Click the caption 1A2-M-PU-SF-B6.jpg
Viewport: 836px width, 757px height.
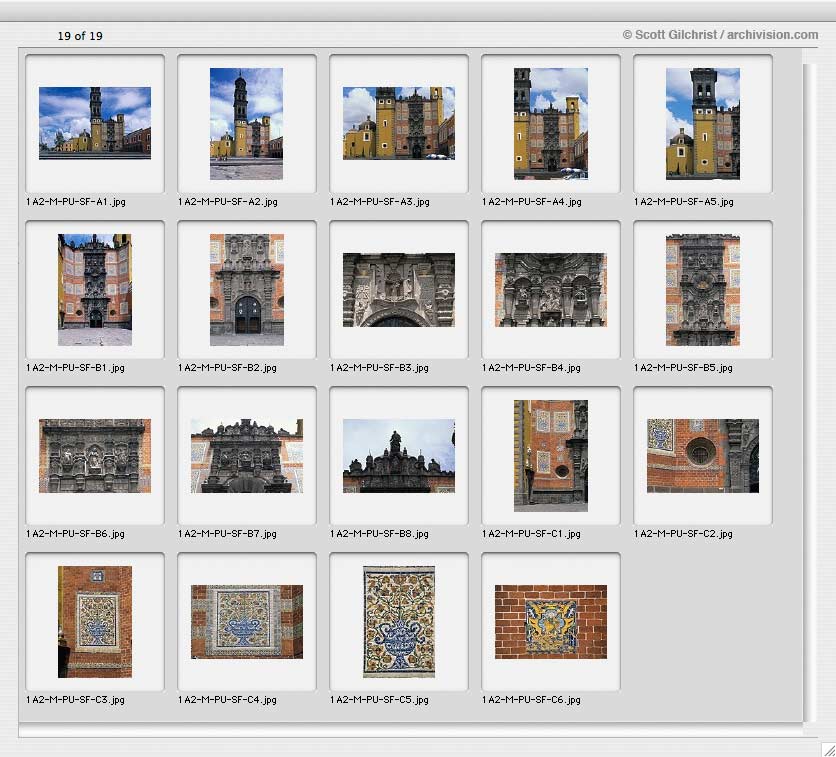(75, 534)
